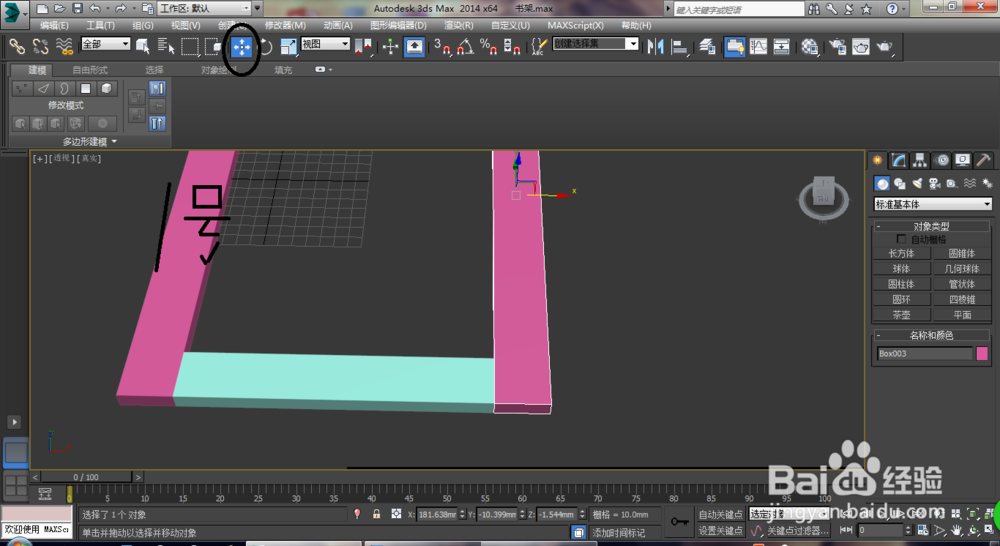Switch to the 自由形式 ribbon tab
Image resolution: width=1000 pixels, height=546 pixels.
point(90,70)
